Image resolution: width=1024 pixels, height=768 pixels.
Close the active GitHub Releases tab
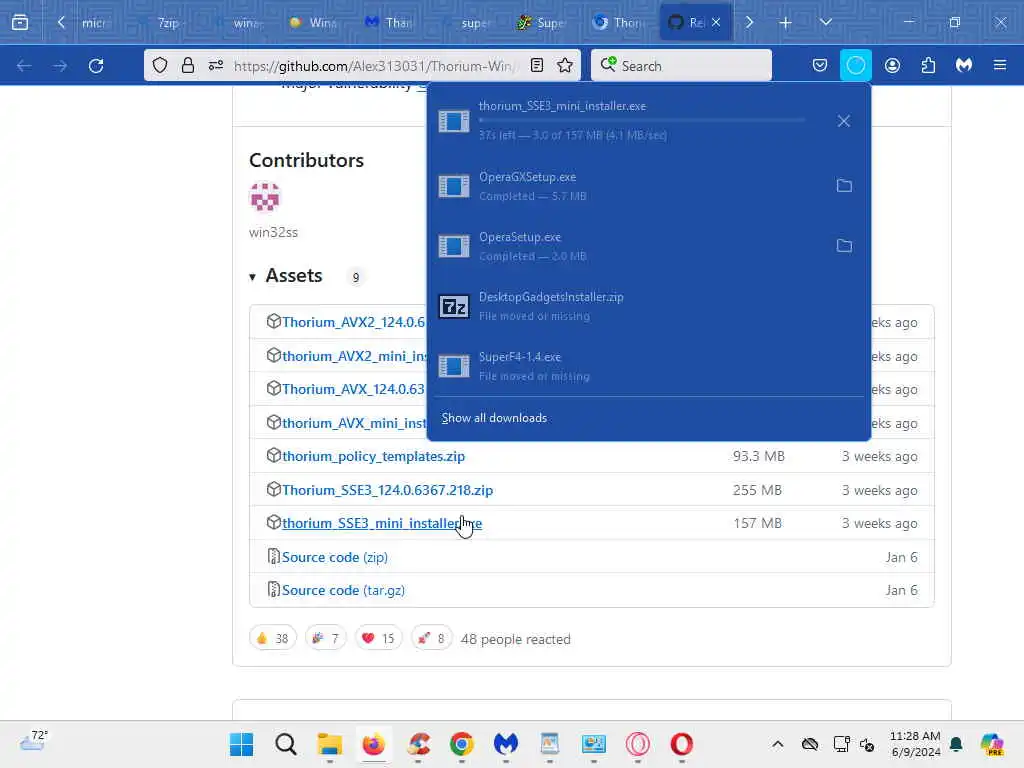tap(716, 23)
